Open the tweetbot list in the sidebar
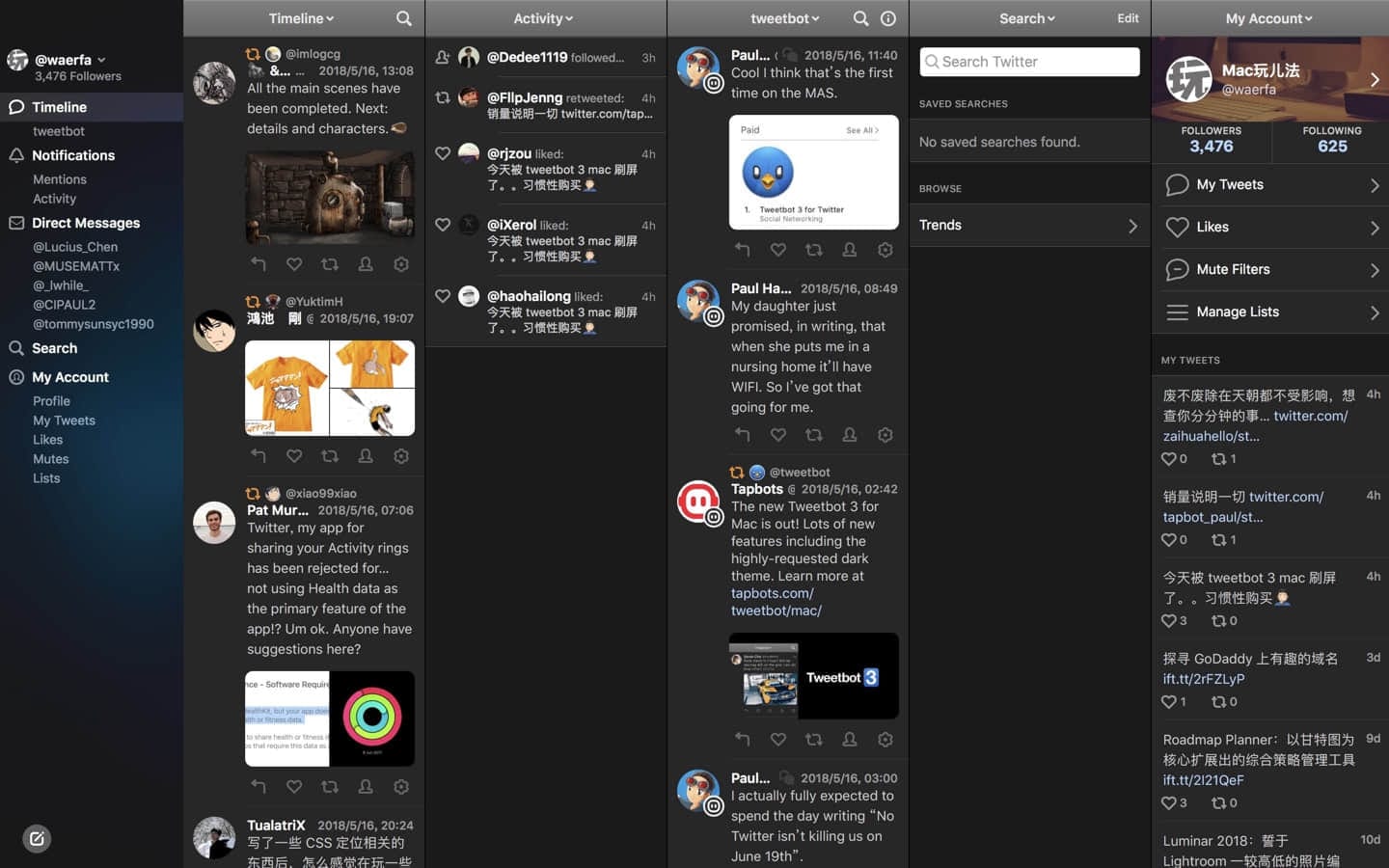This screenshot has width=1389, height=868. click(x=59, y=131)
